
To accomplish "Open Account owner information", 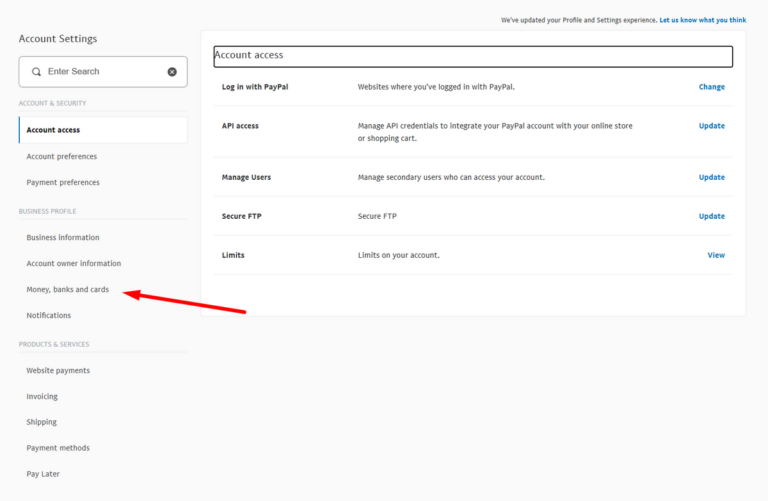I will [73, 263].
